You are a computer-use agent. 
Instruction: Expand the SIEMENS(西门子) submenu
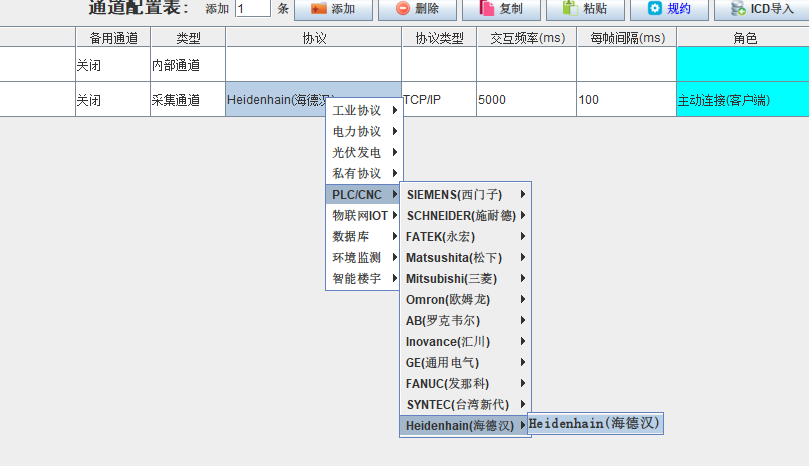click(x=465, y=195)
